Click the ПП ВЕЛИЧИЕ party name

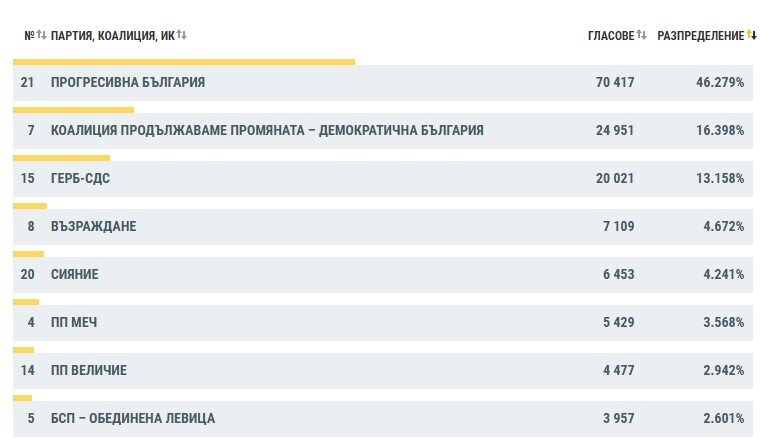[x=89, y=370]
